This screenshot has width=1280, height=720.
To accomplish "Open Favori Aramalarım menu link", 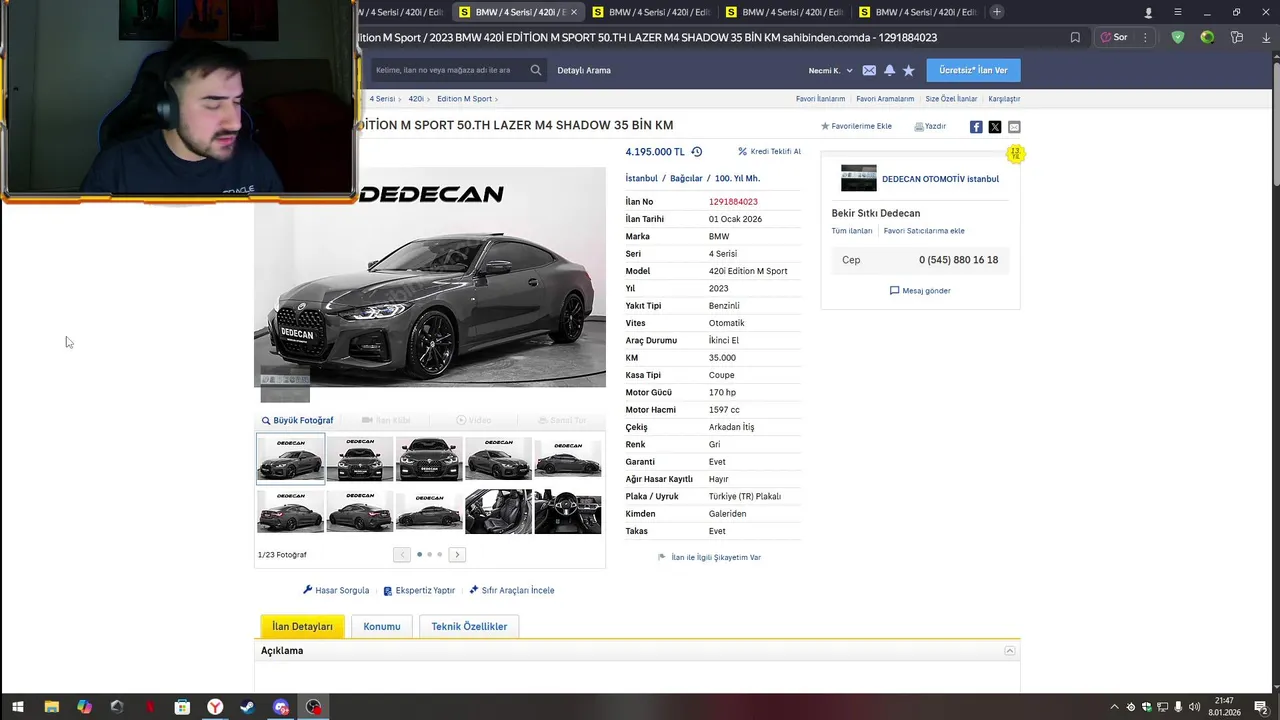I will click(885, 99).
